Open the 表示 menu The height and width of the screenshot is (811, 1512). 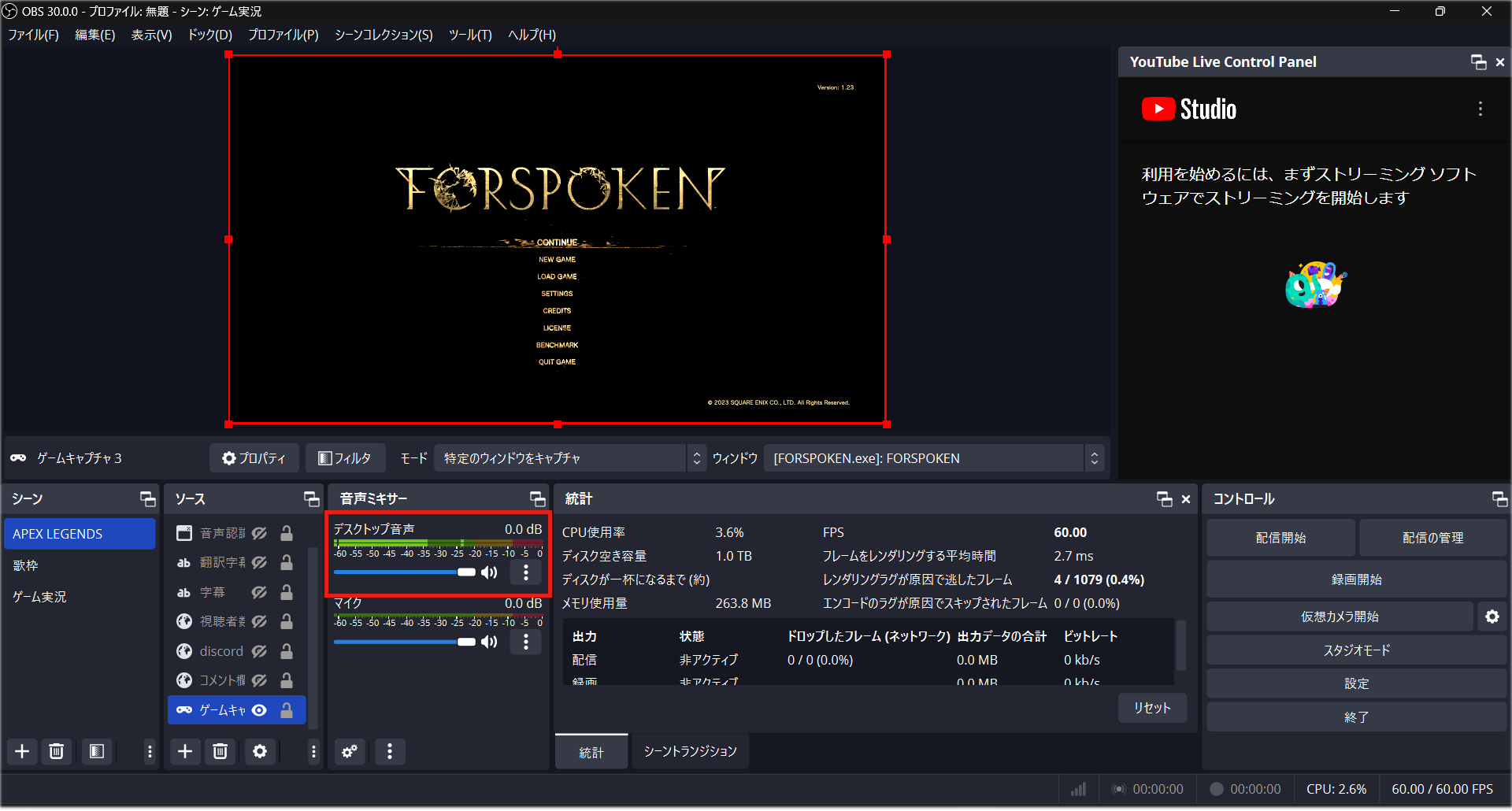tap(151, 35)
